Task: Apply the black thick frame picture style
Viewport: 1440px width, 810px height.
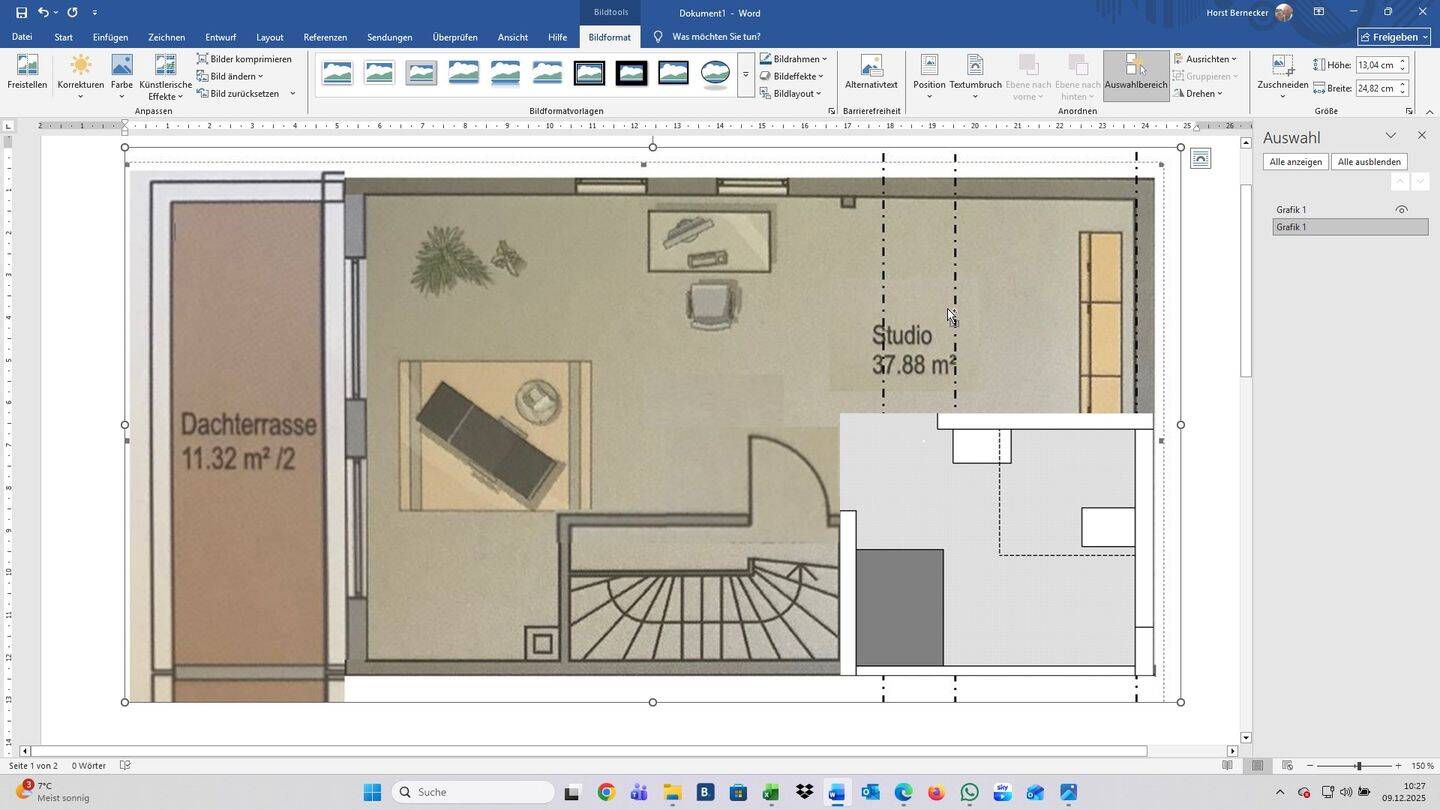Action: pyautogui.click(x=631, y=74)
